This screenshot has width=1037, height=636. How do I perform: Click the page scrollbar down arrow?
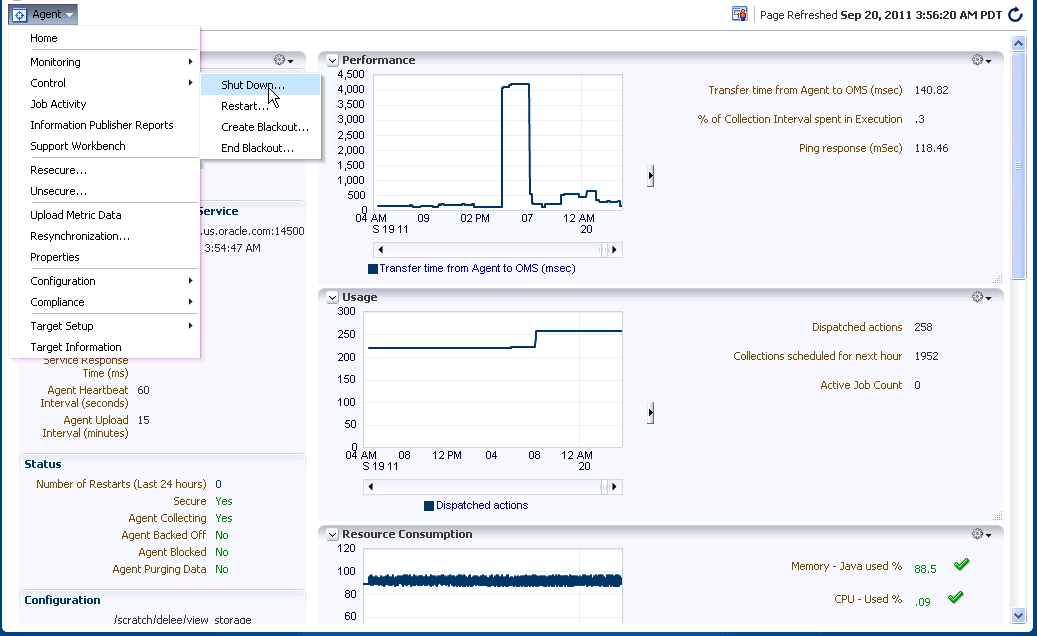pos(1018,616)
